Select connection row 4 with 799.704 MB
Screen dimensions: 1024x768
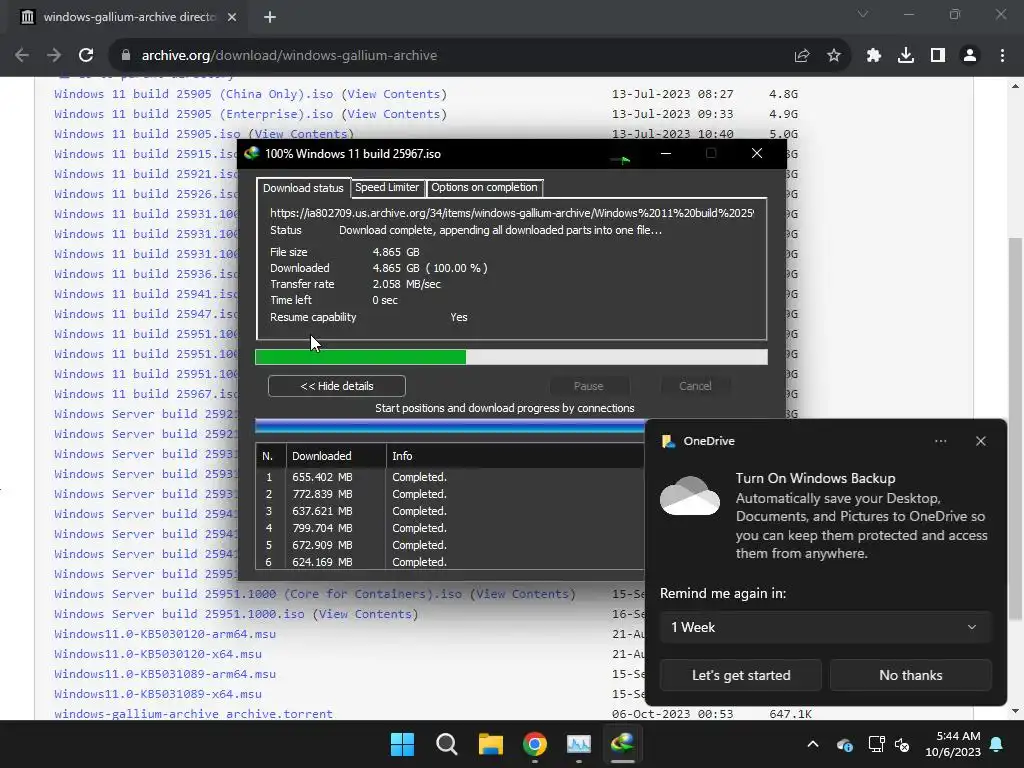tap(450, 528)
